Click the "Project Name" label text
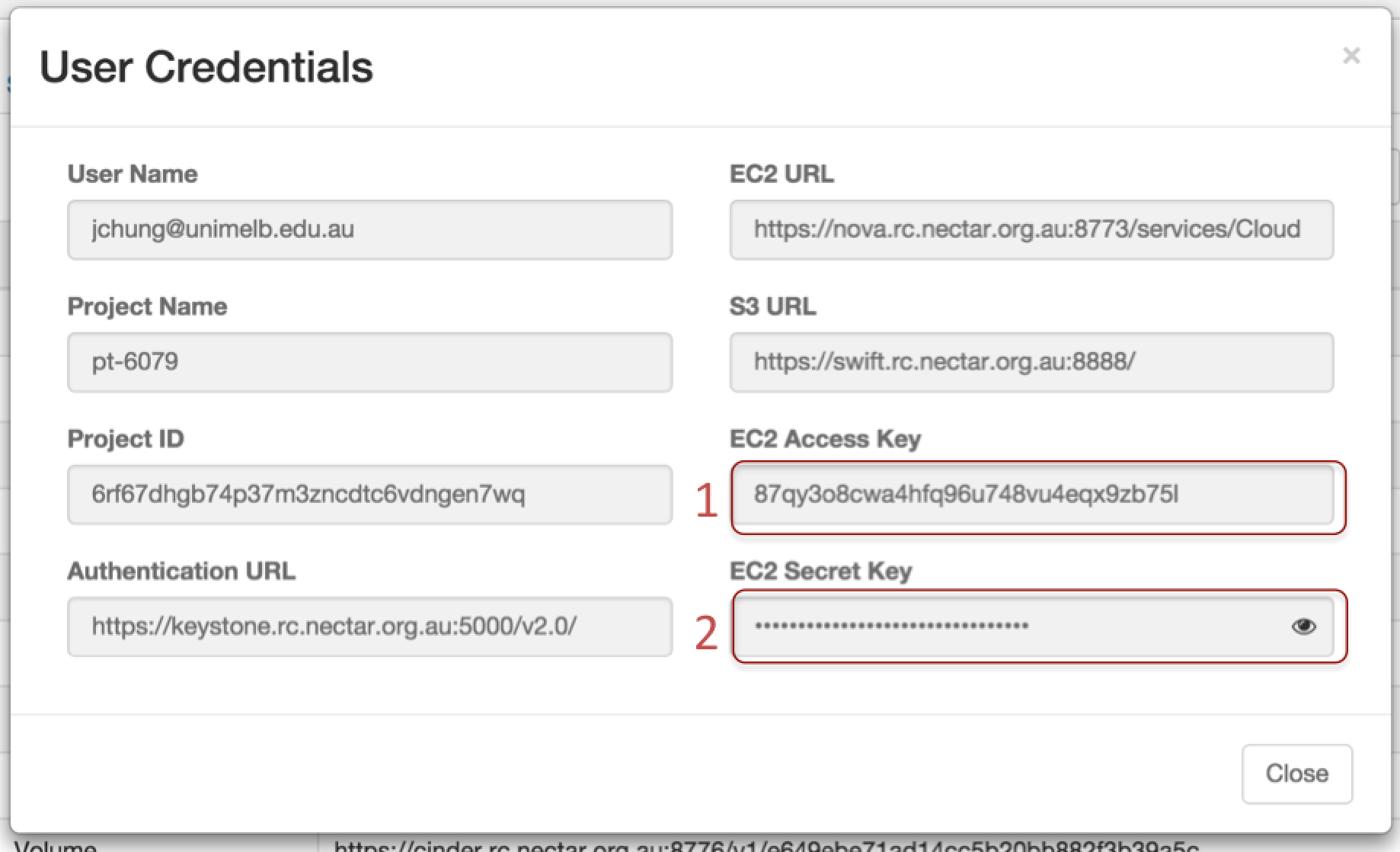The image size is (1400, 852). [147, 306]
